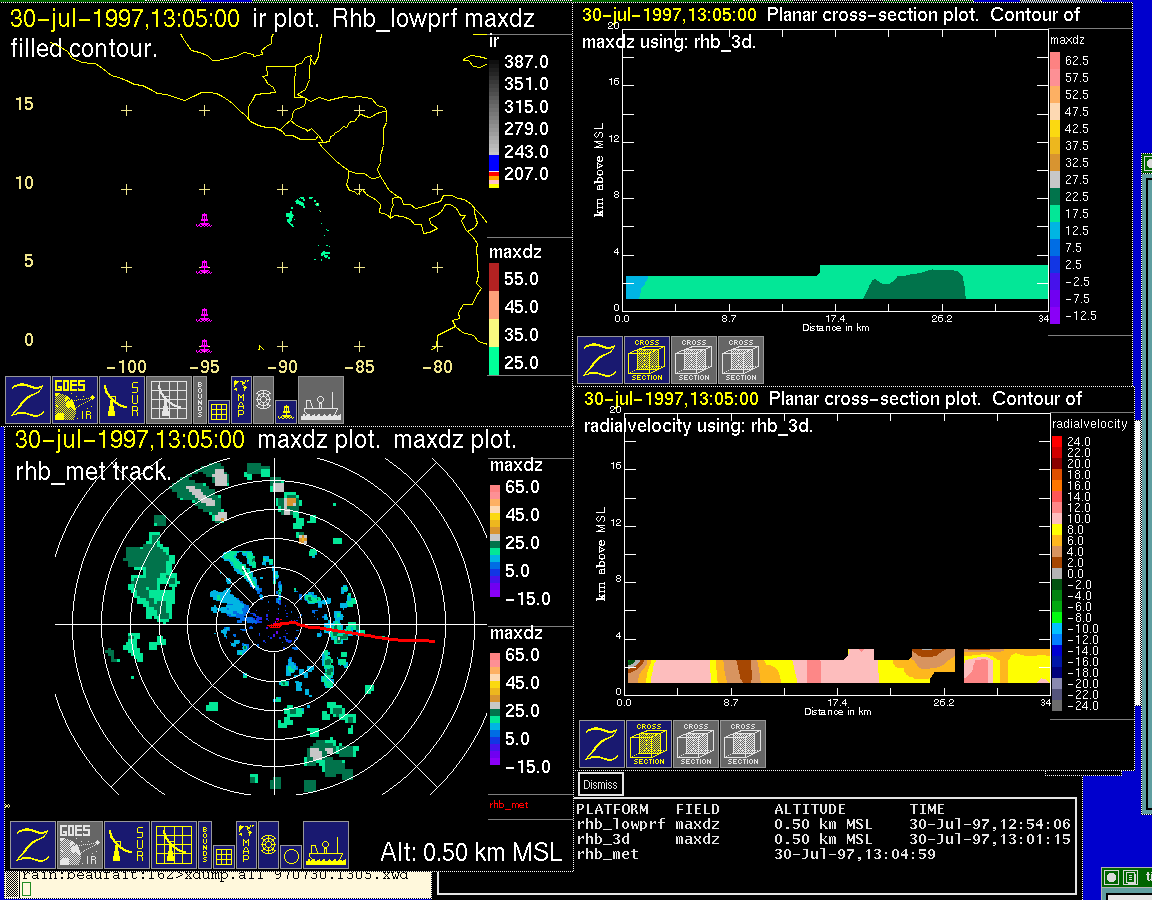The width and height of the screenshot is (1152, 900).
Task: Enable the radar grid icon in ir plot toolbar
Action: pos(169,400)
